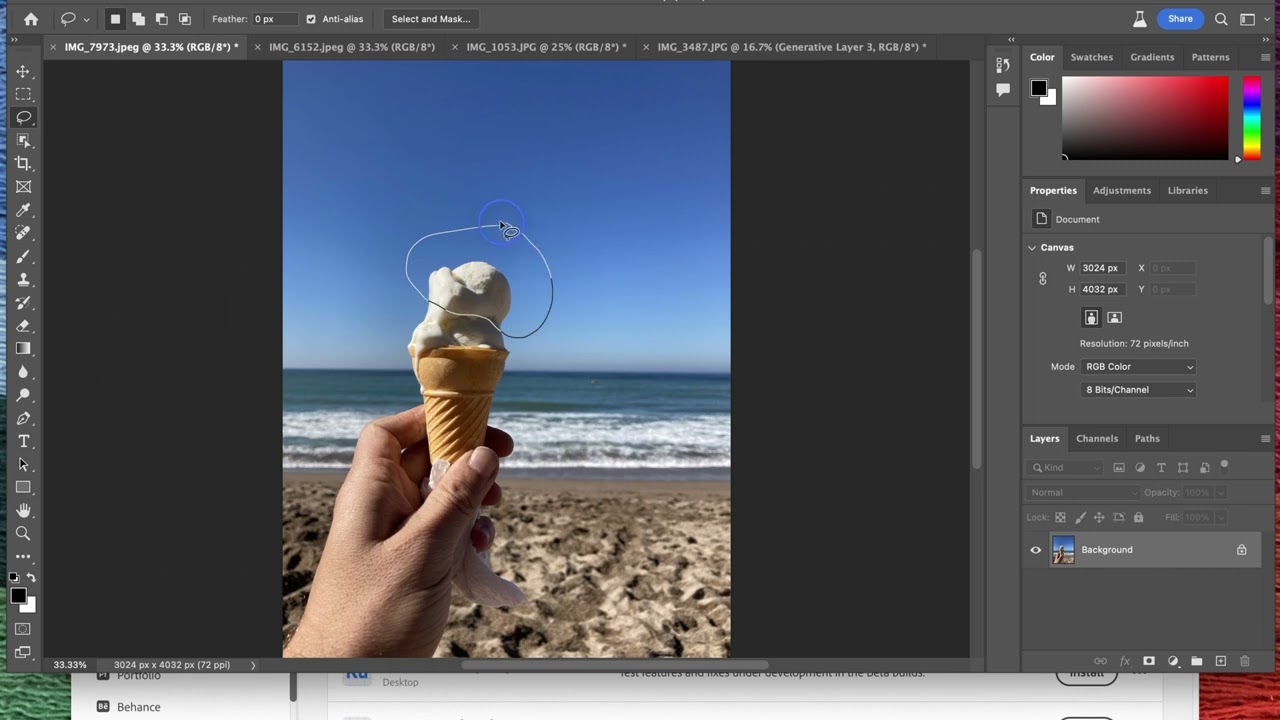Open the RGB Color mode dropdown
1280x720 pixels.
[1138, 367]
